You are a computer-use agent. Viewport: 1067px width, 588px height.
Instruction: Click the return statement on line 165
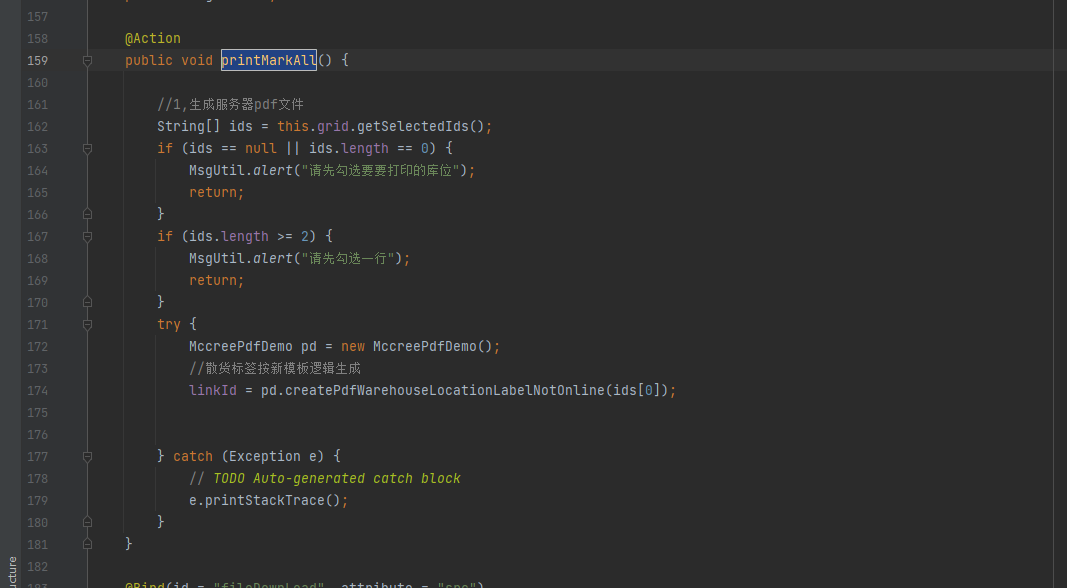click(x=216, y=193)
